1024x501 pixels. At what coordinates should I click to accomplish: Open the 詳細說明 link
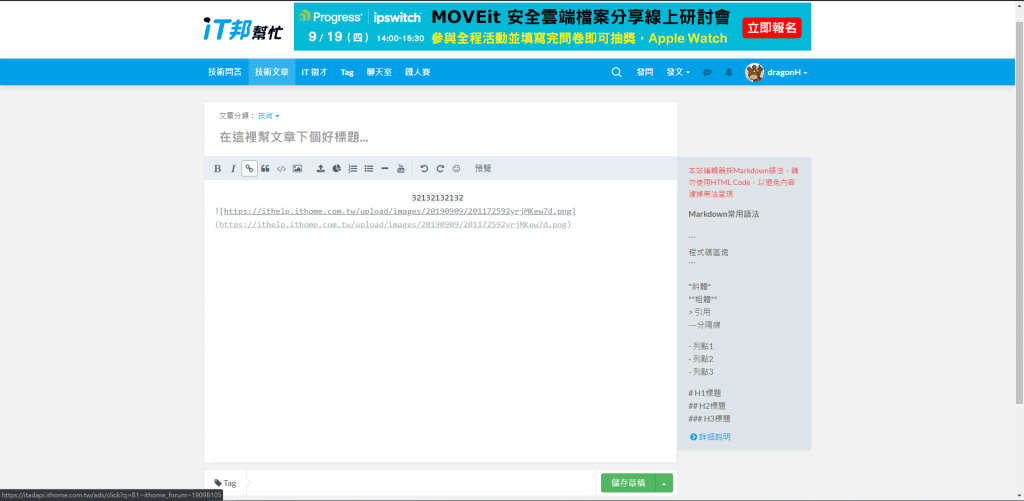pos(710,436)
